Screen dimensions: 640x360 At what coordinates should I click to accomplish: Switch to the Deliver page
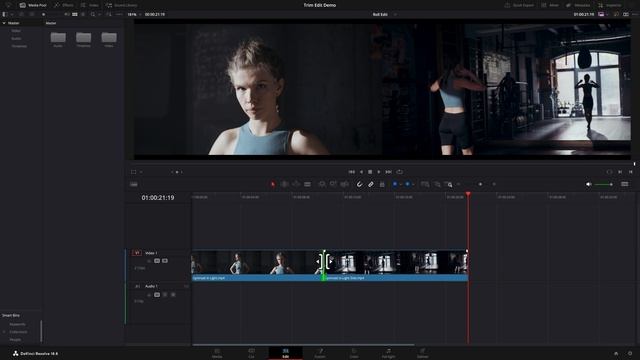tap(422, 353)
